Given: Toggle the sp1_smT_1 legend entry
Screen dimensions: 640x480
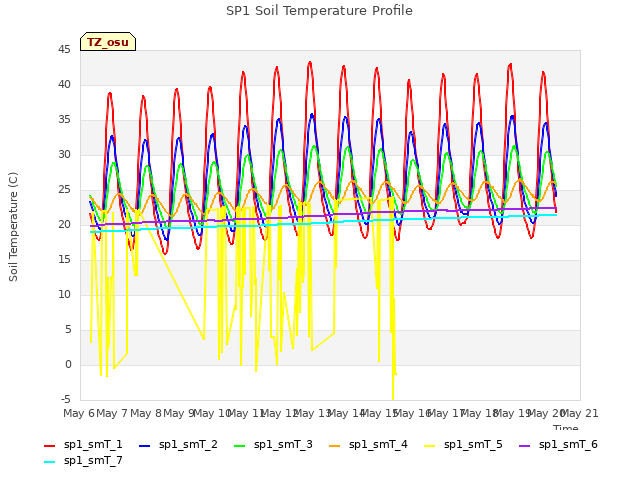Looking at the screenshot, I should coord(83,444).
